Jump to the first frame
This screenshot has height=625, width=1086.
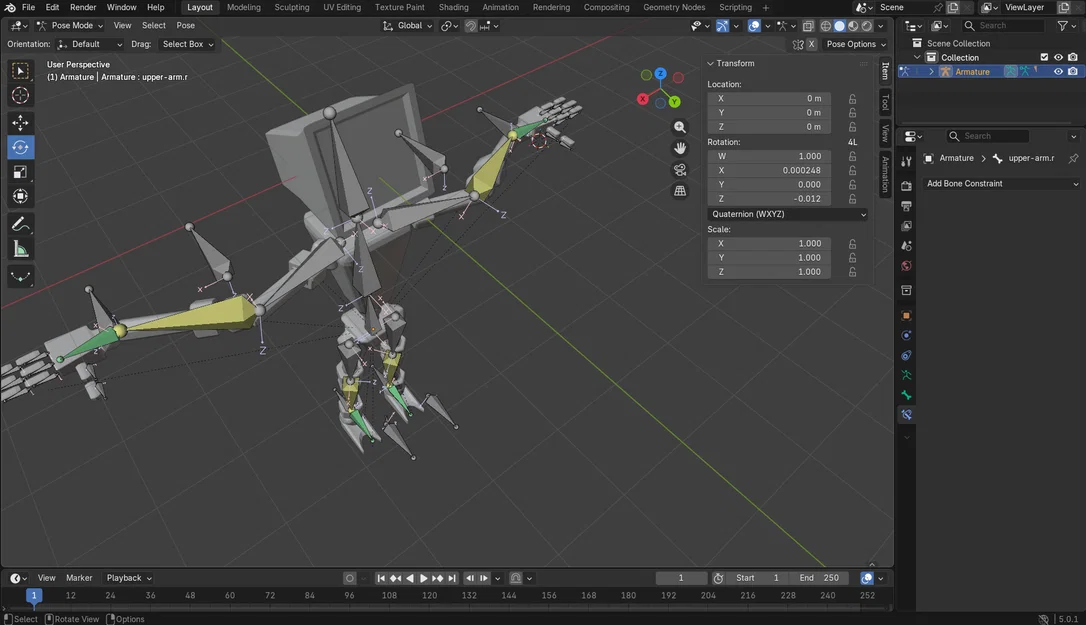pyautogui.click(x=381, y=578)
